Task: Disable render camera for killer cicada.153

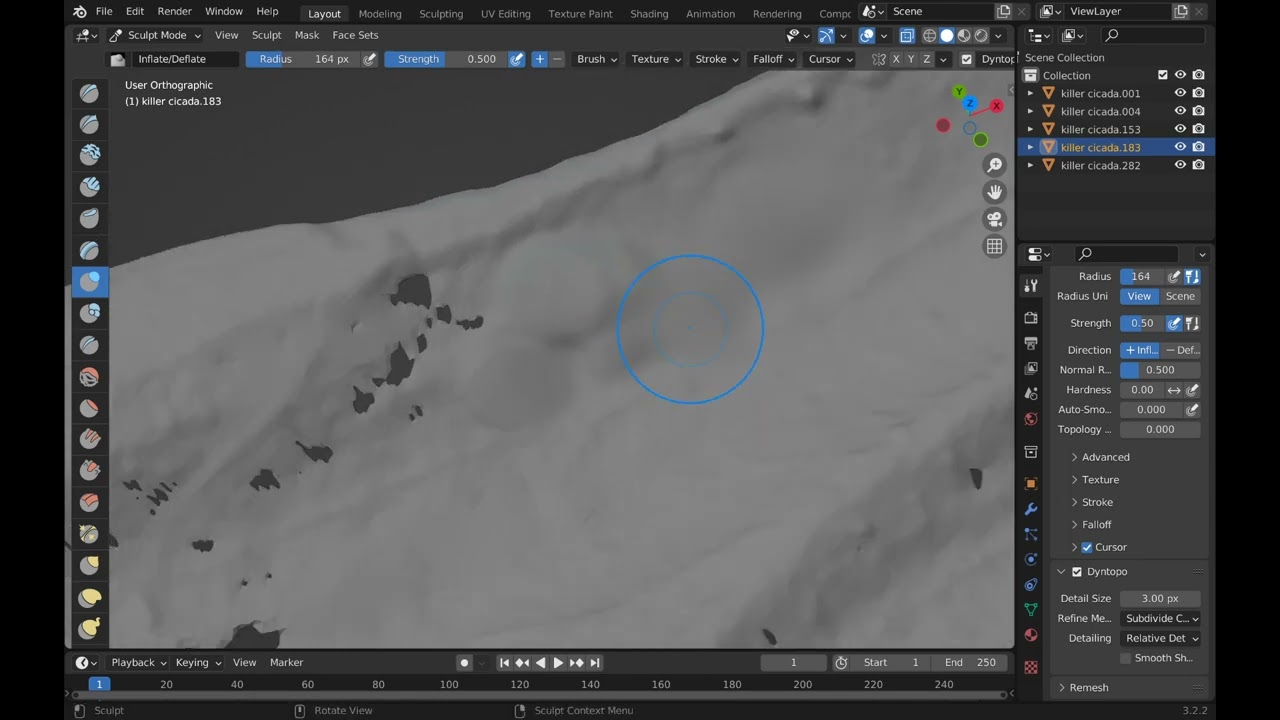Action: pos(1198,129)
